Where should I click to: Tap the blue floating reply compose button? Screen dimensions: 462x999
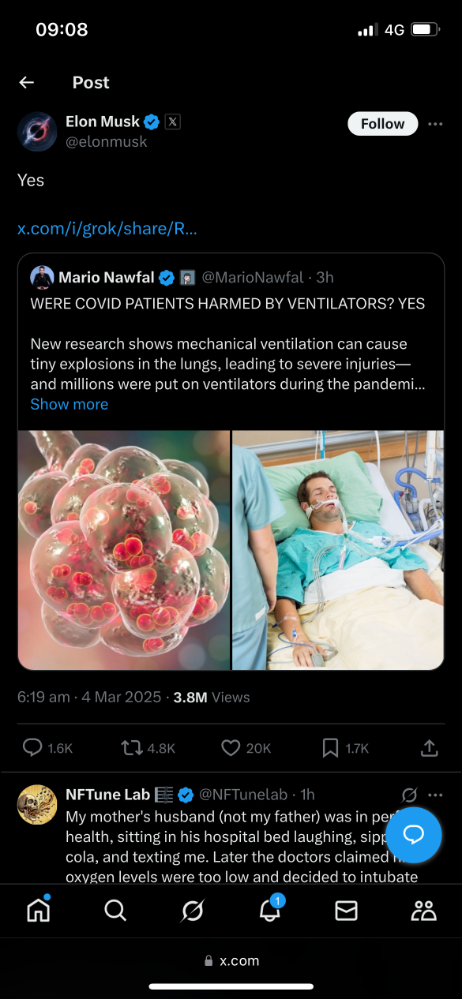coord(414,835)
